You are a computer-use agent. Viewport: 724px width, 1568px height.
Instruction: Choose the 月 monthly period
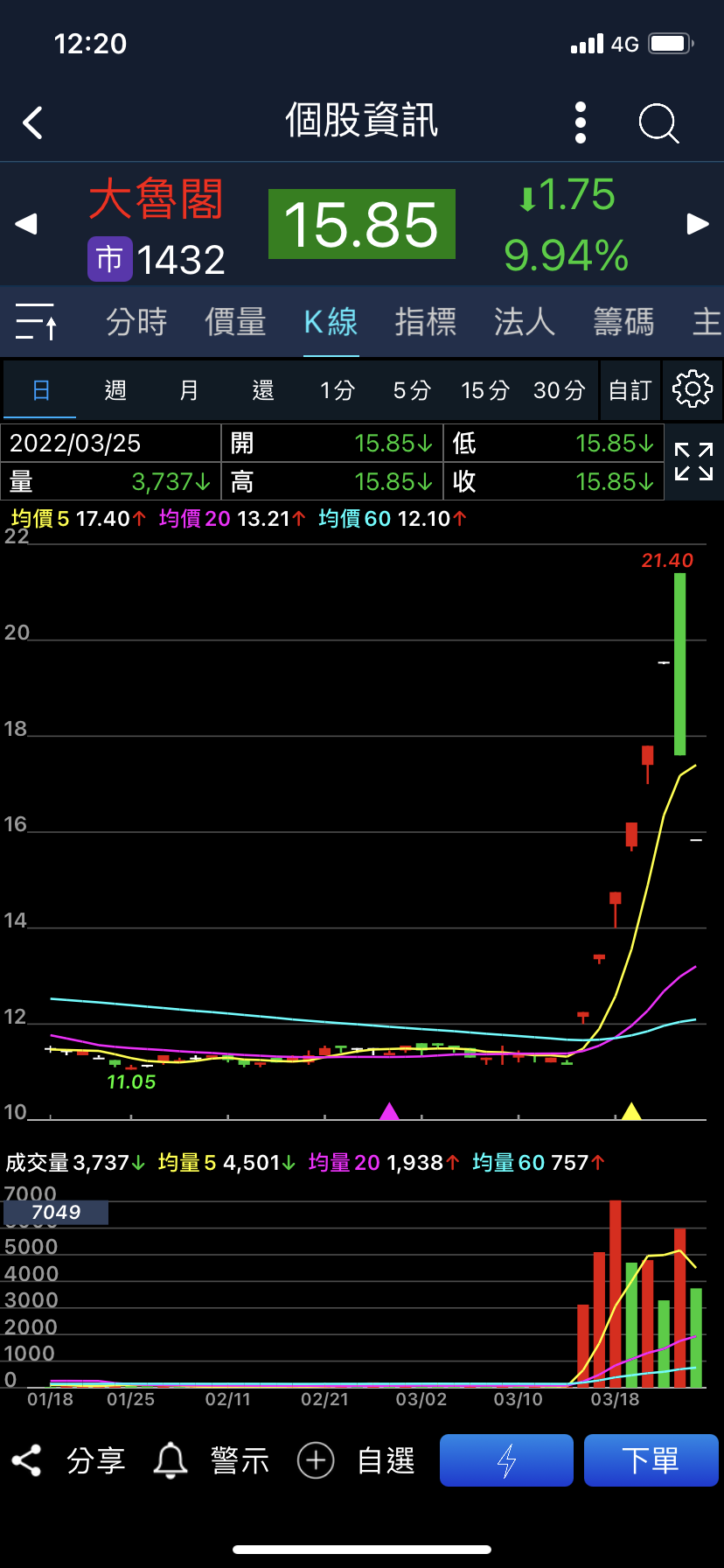point(189,390)
